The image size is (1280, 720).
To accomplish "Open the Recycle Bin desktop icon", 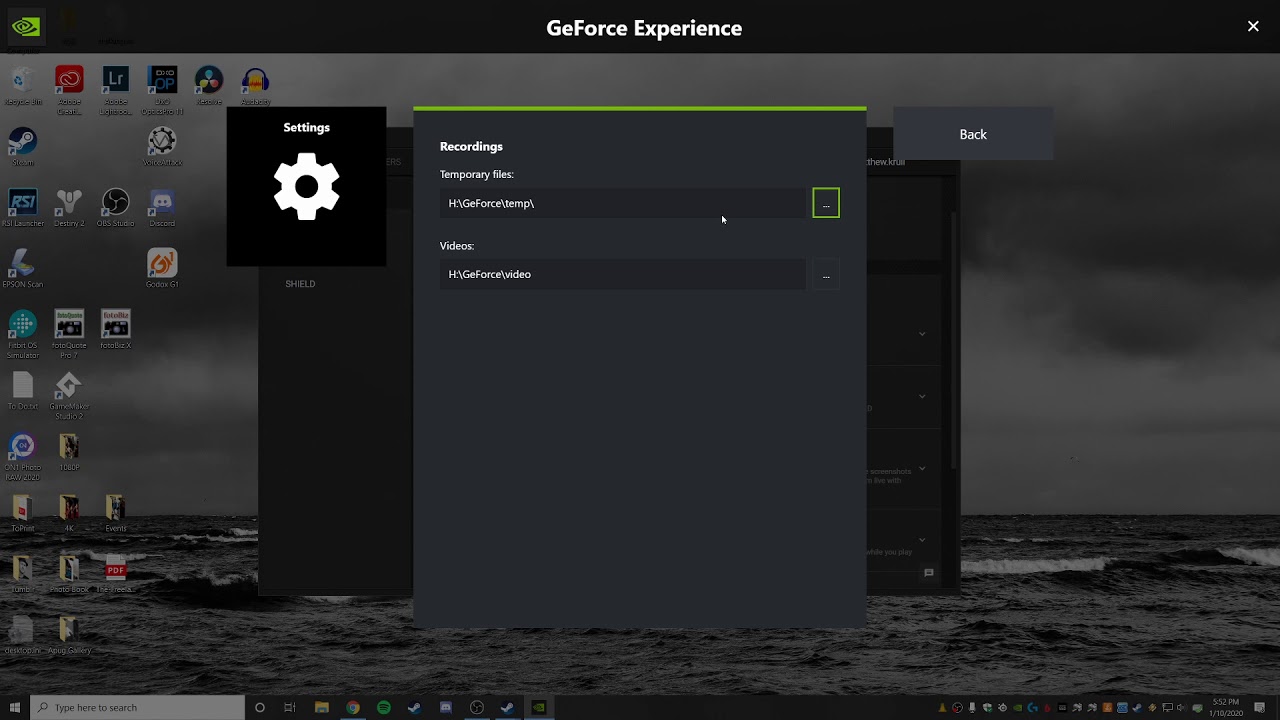I will [x=22, y=87].
